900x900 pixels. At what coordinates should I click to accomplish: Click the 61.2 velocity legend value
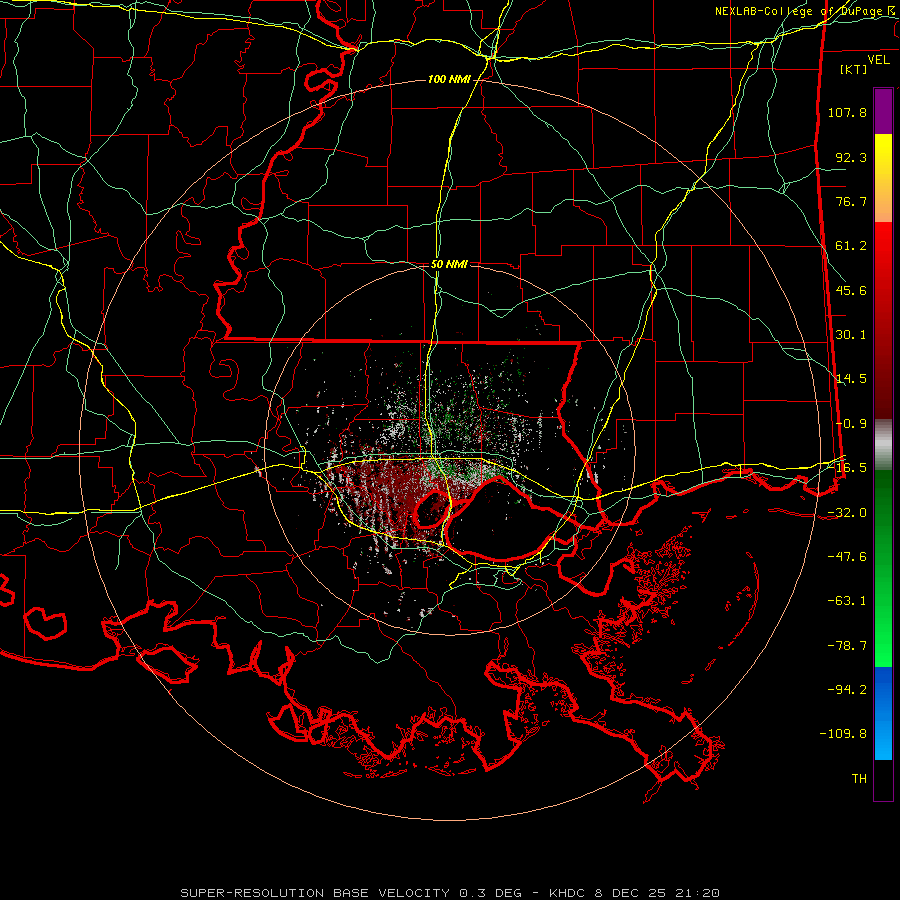click(x=851, y=246)
